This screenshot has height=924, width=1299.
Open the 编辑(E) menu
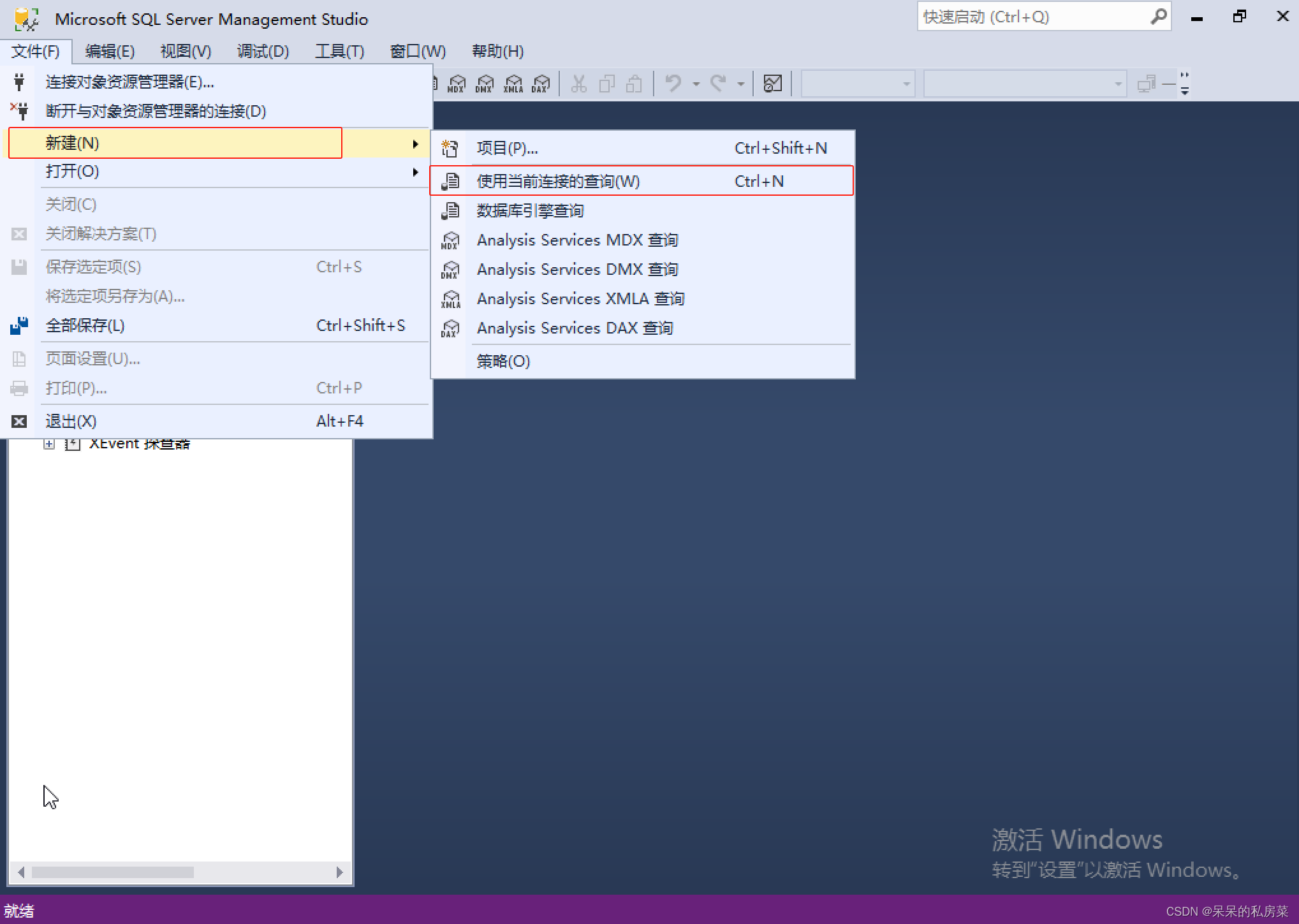coord(110,51)
